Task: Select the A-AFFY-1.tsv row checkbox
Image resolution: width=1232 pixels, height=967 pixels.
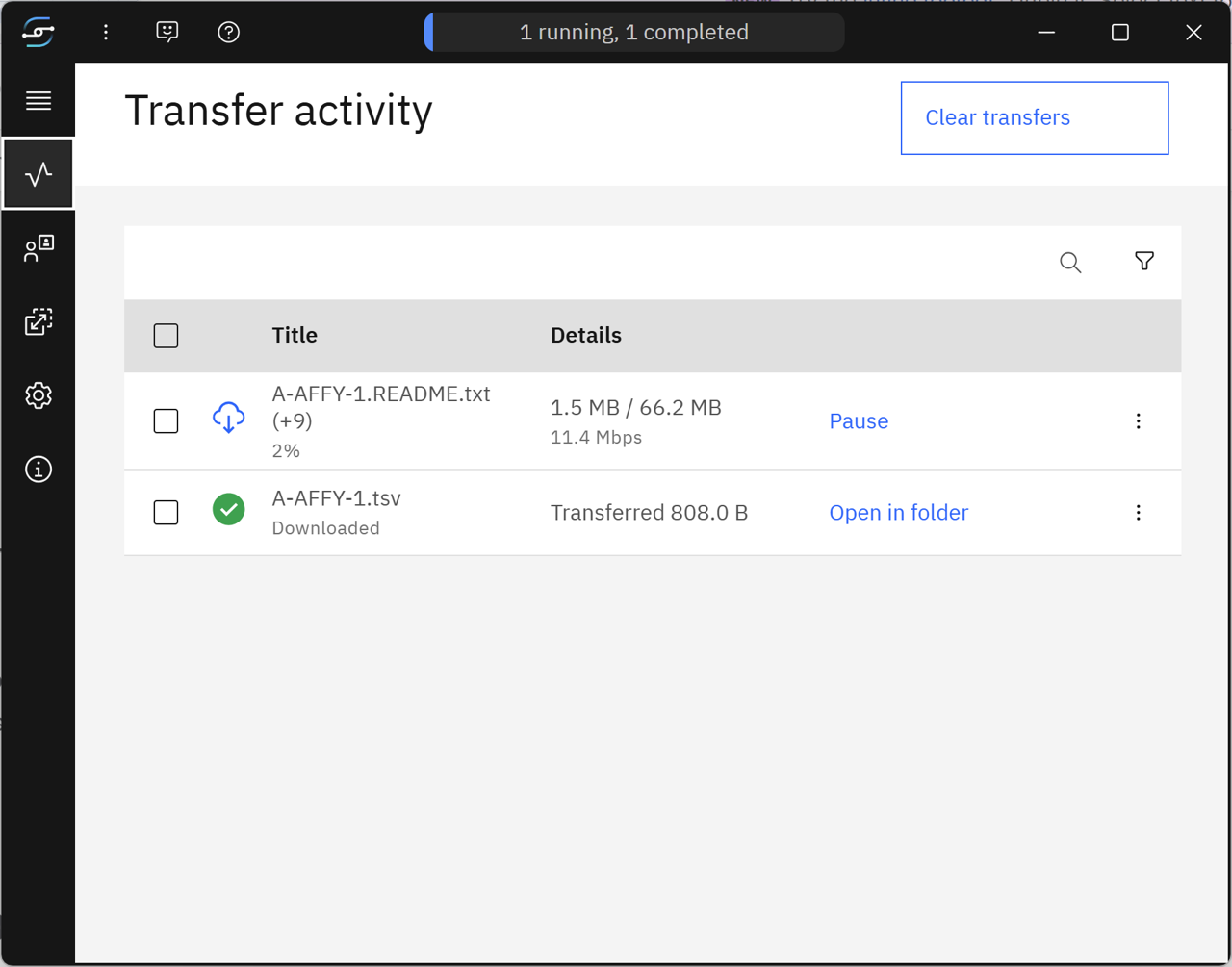Action: (166, 512)
